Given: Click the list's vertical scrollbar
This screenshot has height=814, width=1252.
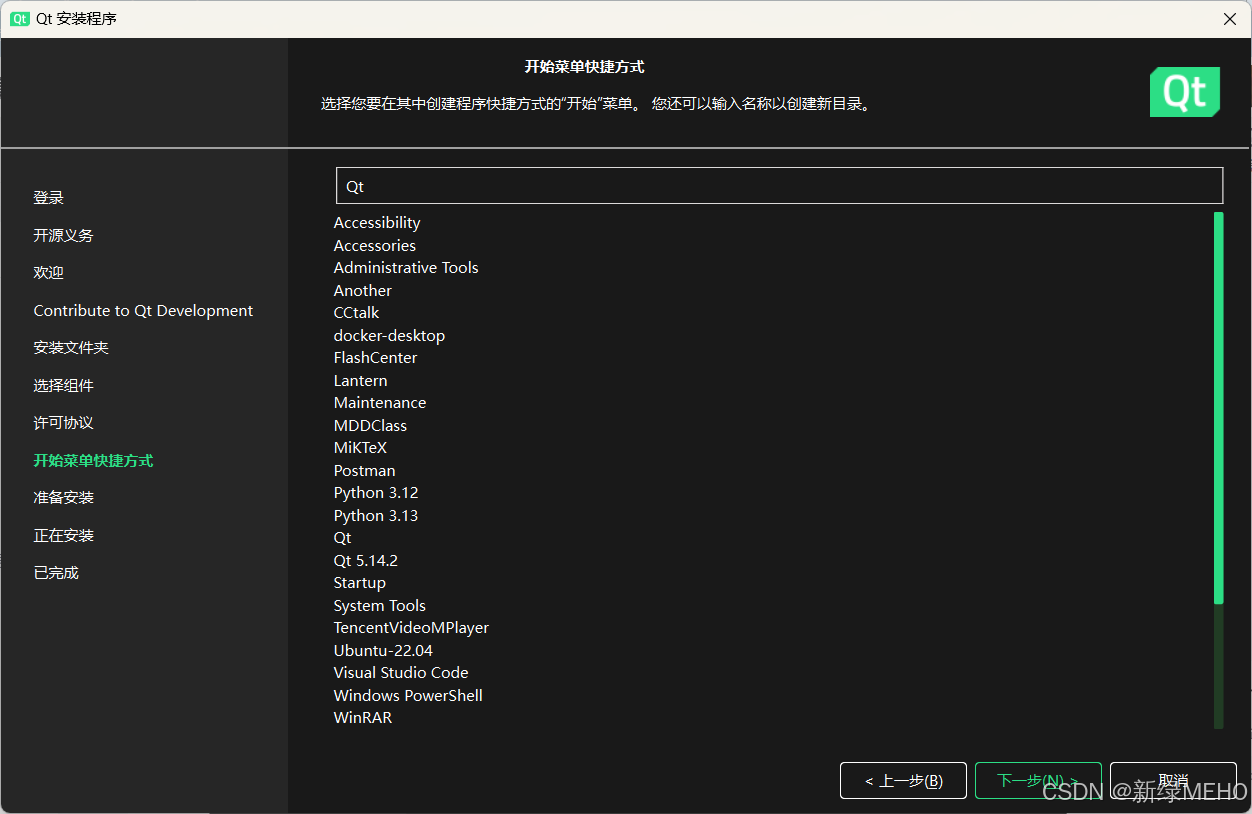Looking at the screenshot, I should (1218, 470).
